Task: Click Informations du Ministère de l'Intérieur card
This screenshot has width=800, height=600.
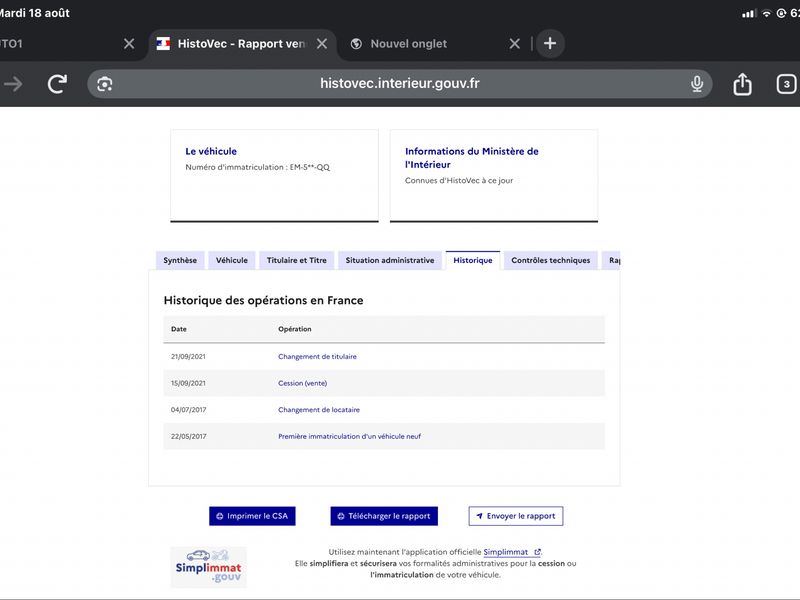Action: pos(494,176)
